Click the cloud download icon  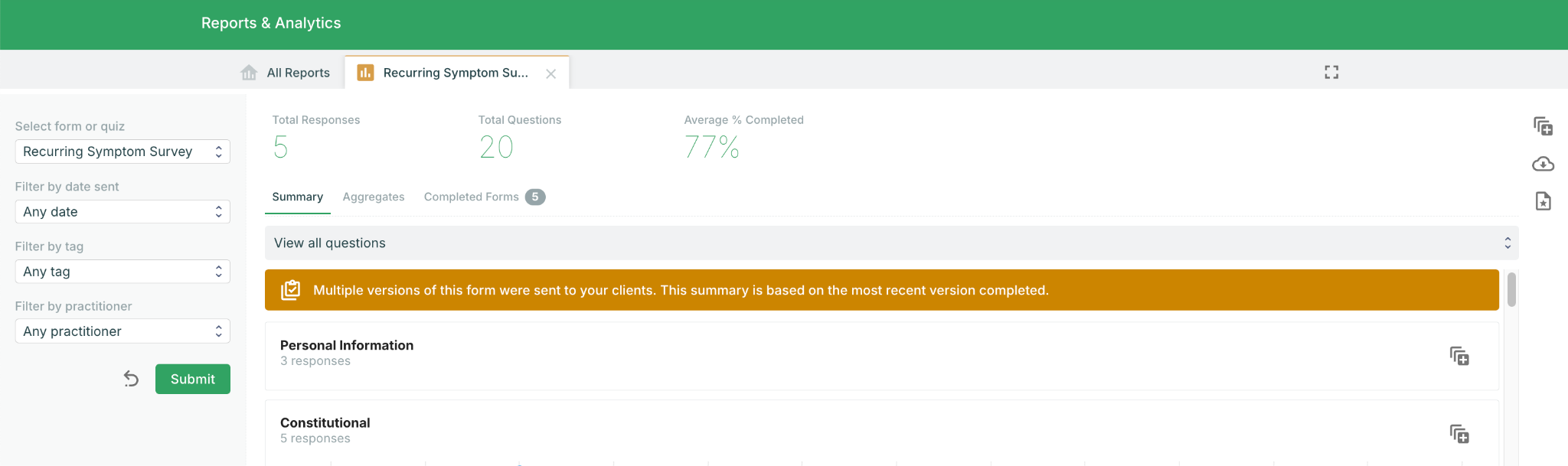click(1543, 164)
